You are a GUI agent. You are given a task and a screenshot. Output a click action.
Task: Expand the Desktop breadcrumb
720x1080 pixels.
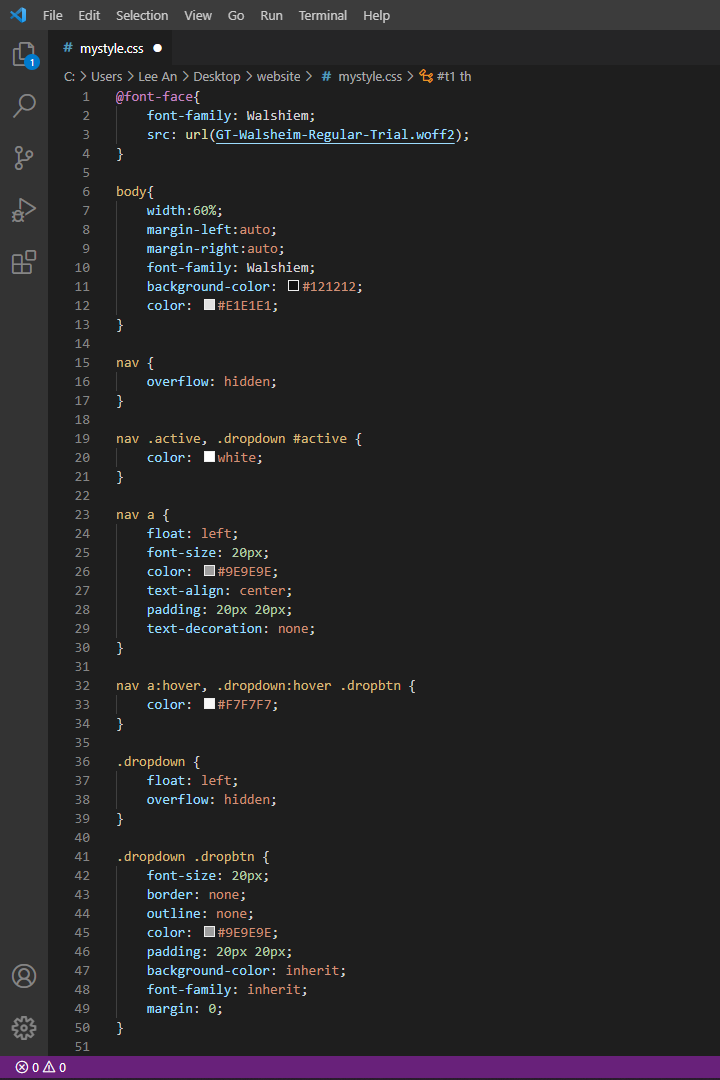216,76
